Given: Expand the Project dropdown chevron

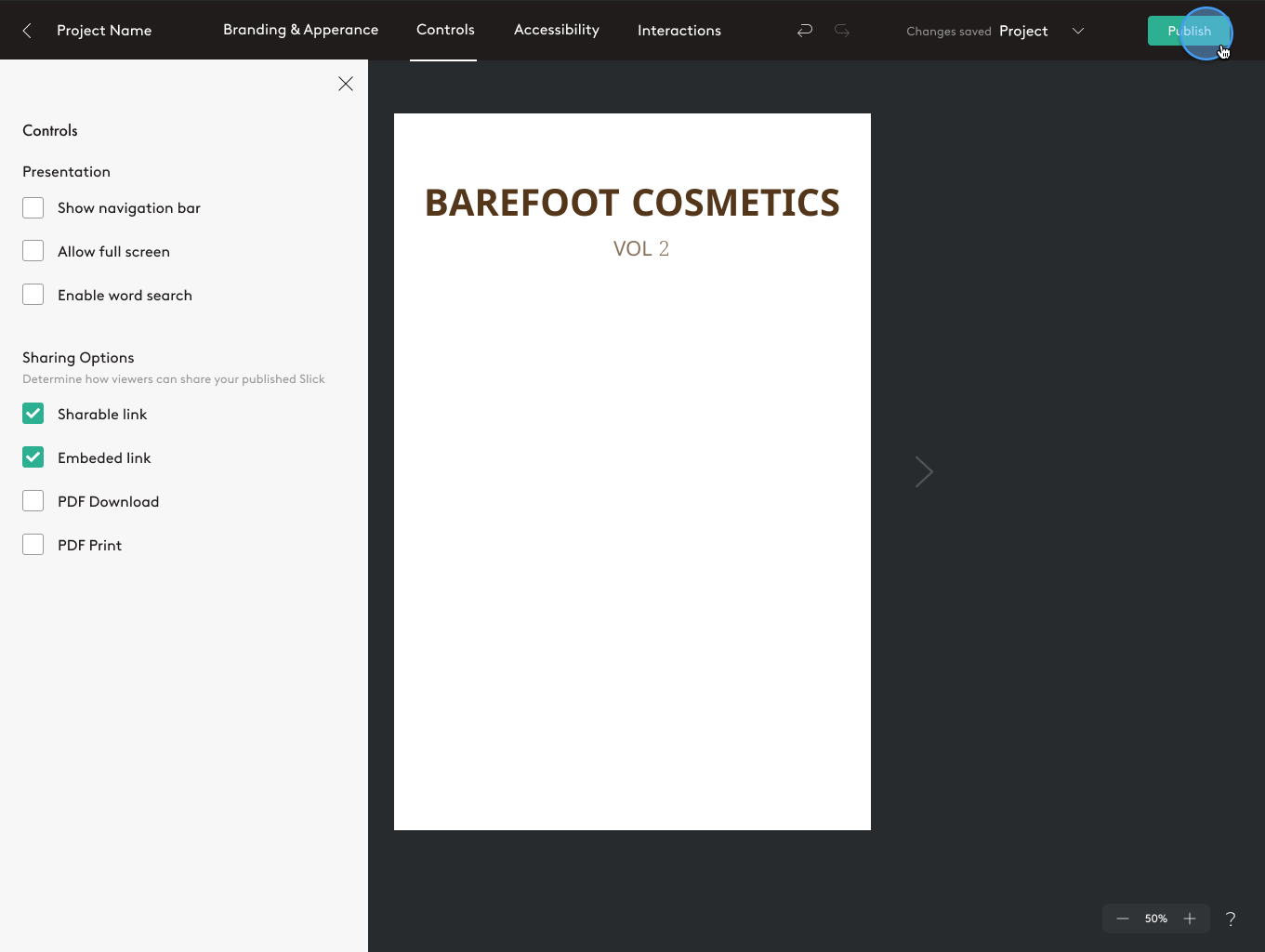Looking at the screenshot, I should (1078, 31).
